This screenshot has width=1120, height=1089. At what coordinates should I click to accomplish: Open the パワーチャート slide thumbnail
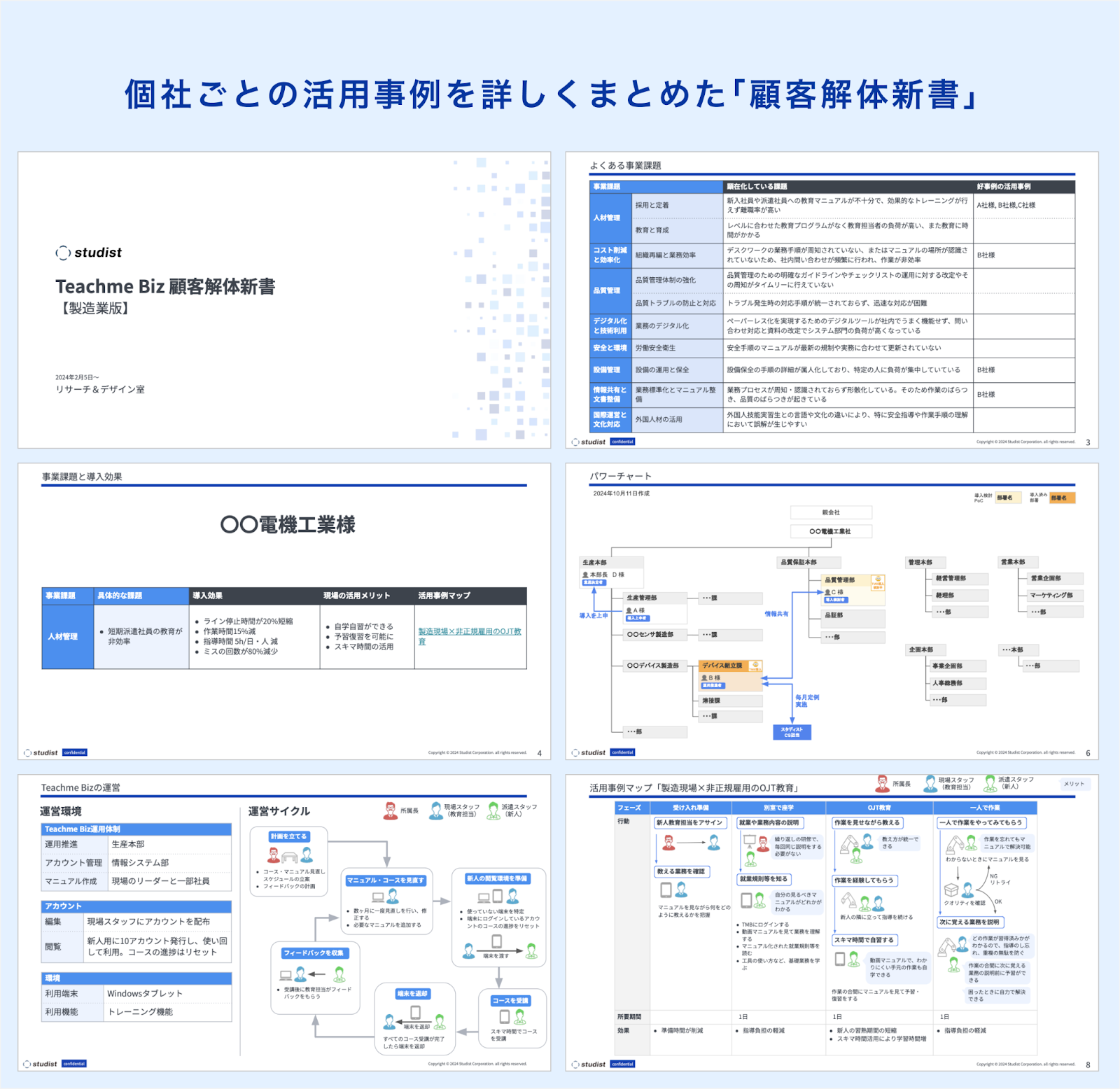[832, 611]
